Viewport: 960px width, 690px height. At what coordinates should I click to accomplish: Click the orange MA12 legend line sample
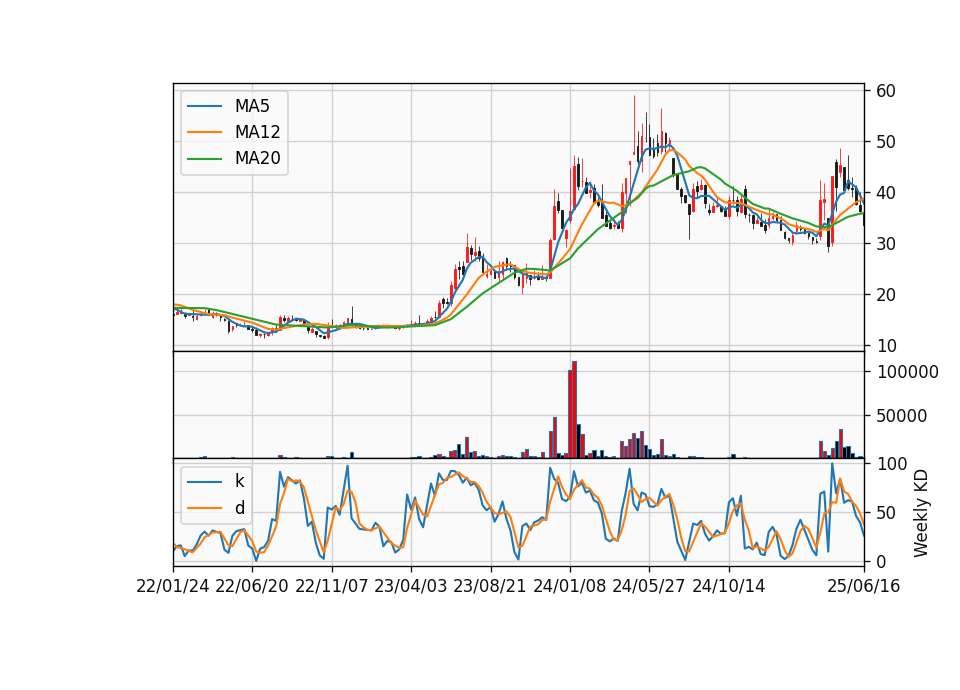pos(204,132)
